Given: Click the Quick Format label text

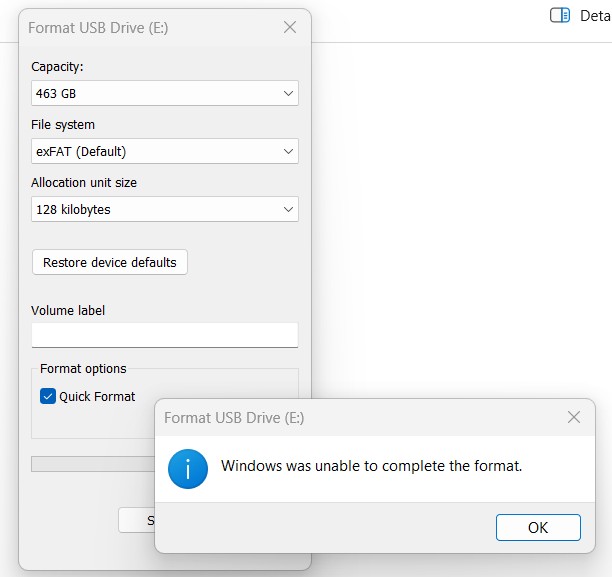Looking at the screenshot, I should tap(97, 396).
